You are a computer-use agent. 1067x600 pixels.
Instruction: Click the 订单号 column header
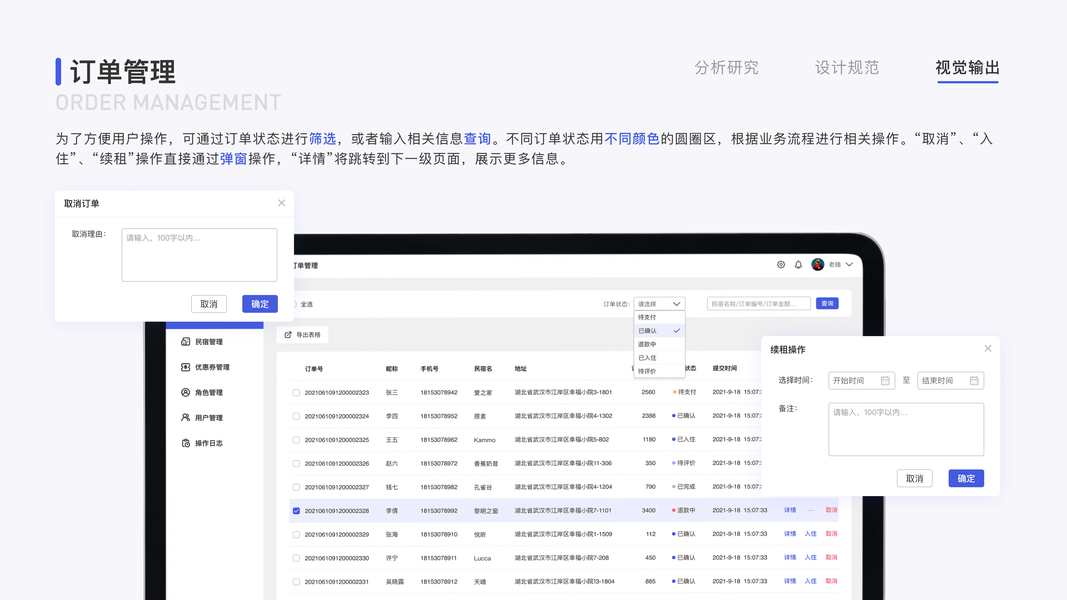[314, 369]
